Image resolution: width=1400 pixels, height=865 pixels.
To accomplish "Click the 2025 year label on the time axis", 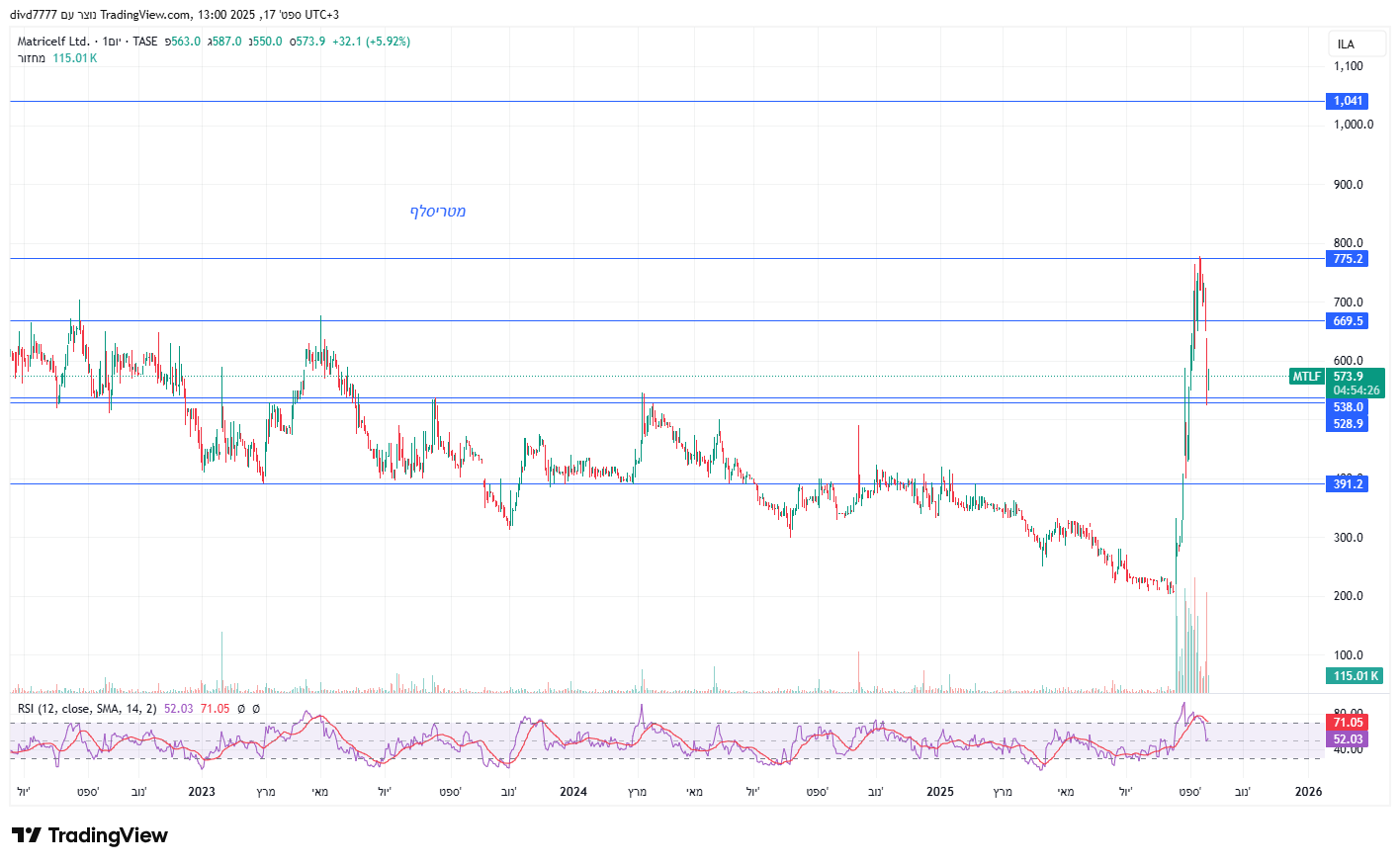I will (x=940, y=792).
